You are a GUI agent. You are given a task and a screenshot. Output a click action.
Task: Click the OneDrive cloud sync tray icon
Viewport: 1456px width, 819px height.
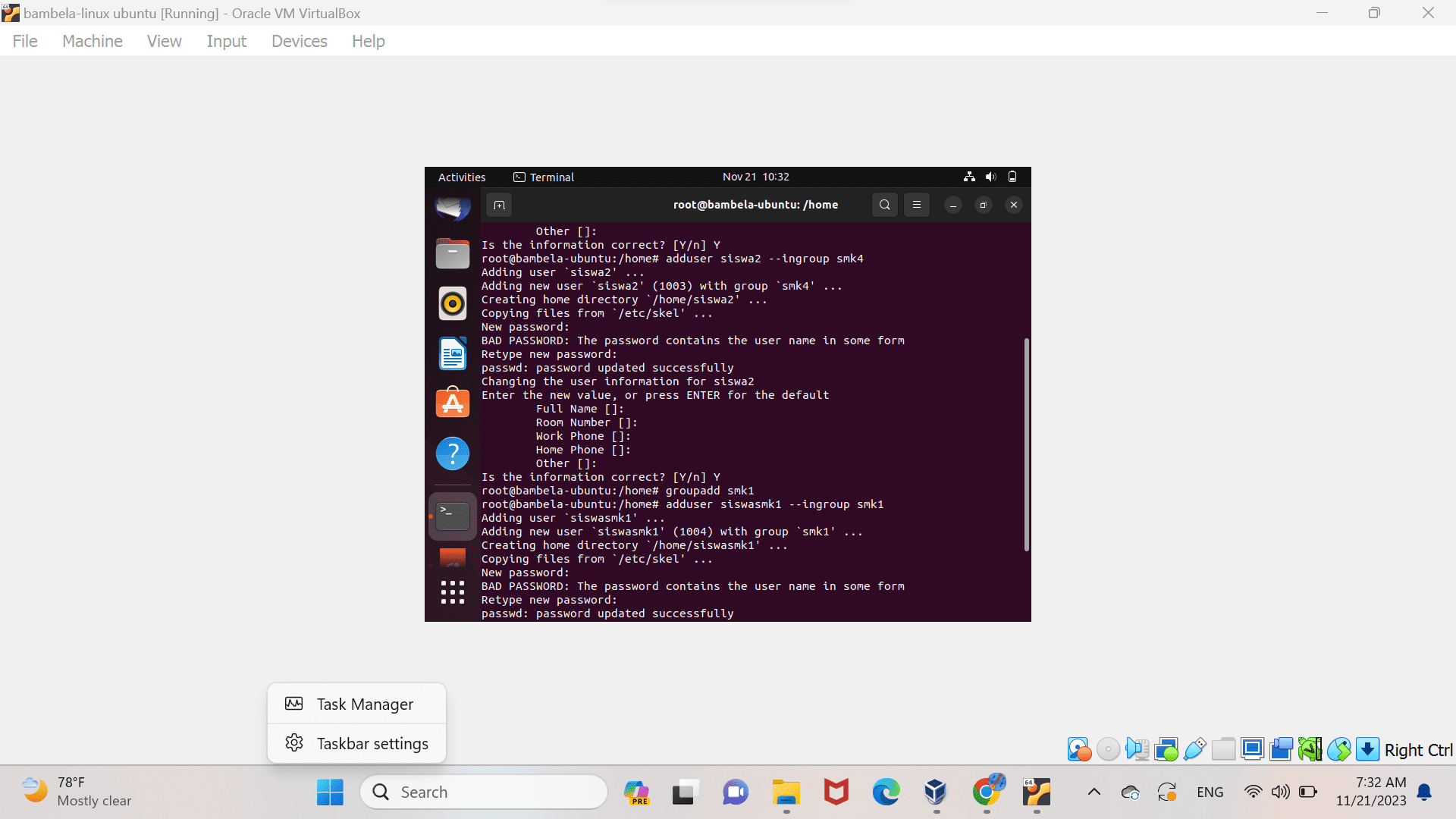(x=1131, y=792)
